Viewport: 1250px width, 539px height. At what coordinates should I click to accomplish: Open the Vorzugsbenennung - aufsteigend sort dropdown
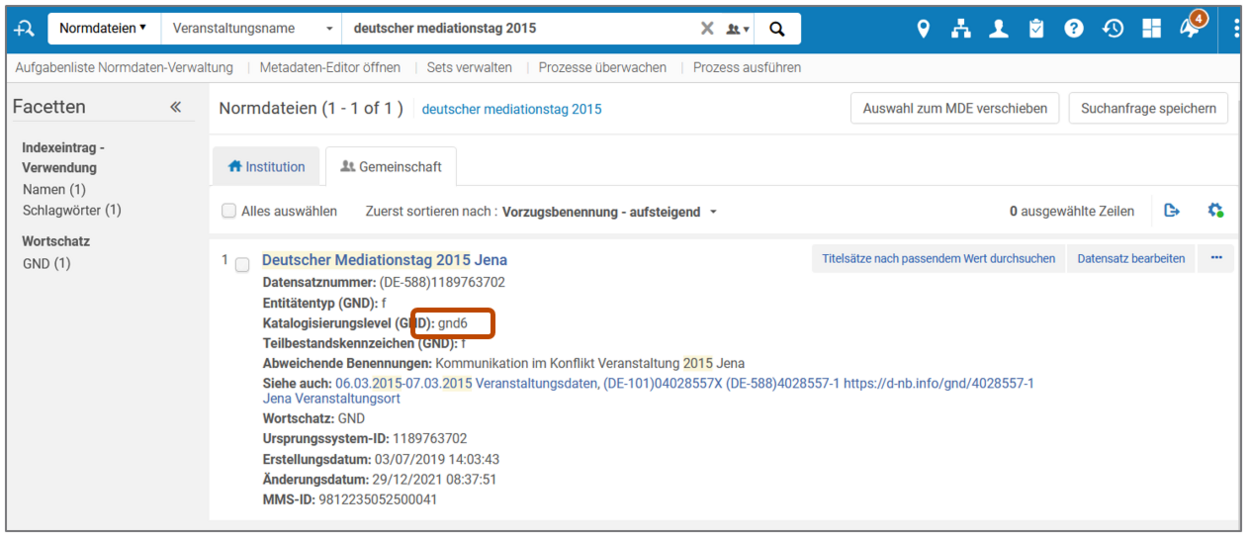click(x=610, y=212)
